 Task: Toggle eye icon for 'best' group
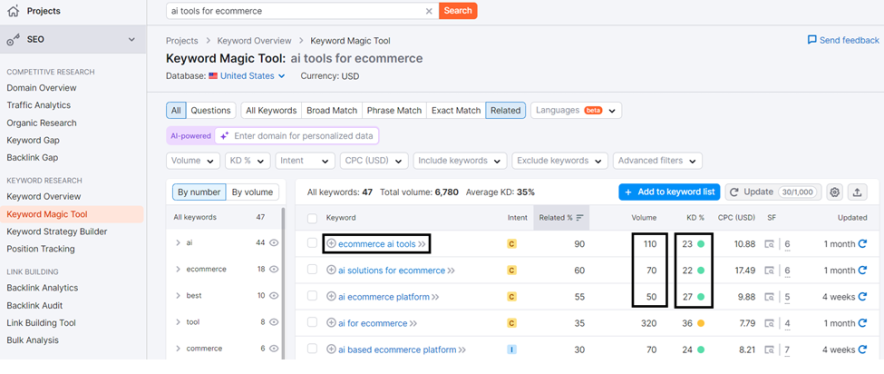point(274,296)
